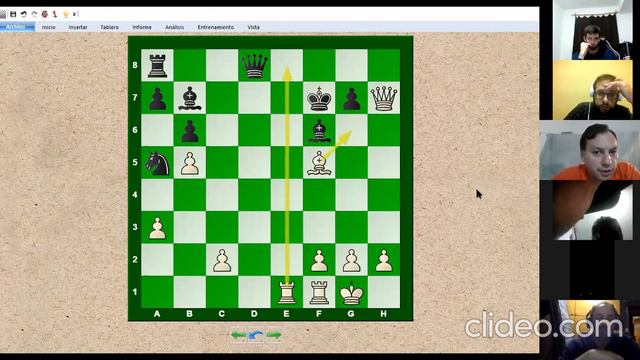The height and width of the screenshot is (360, 640).
Task: Switch to the Vista tab
Action: [x=253, y=27]
